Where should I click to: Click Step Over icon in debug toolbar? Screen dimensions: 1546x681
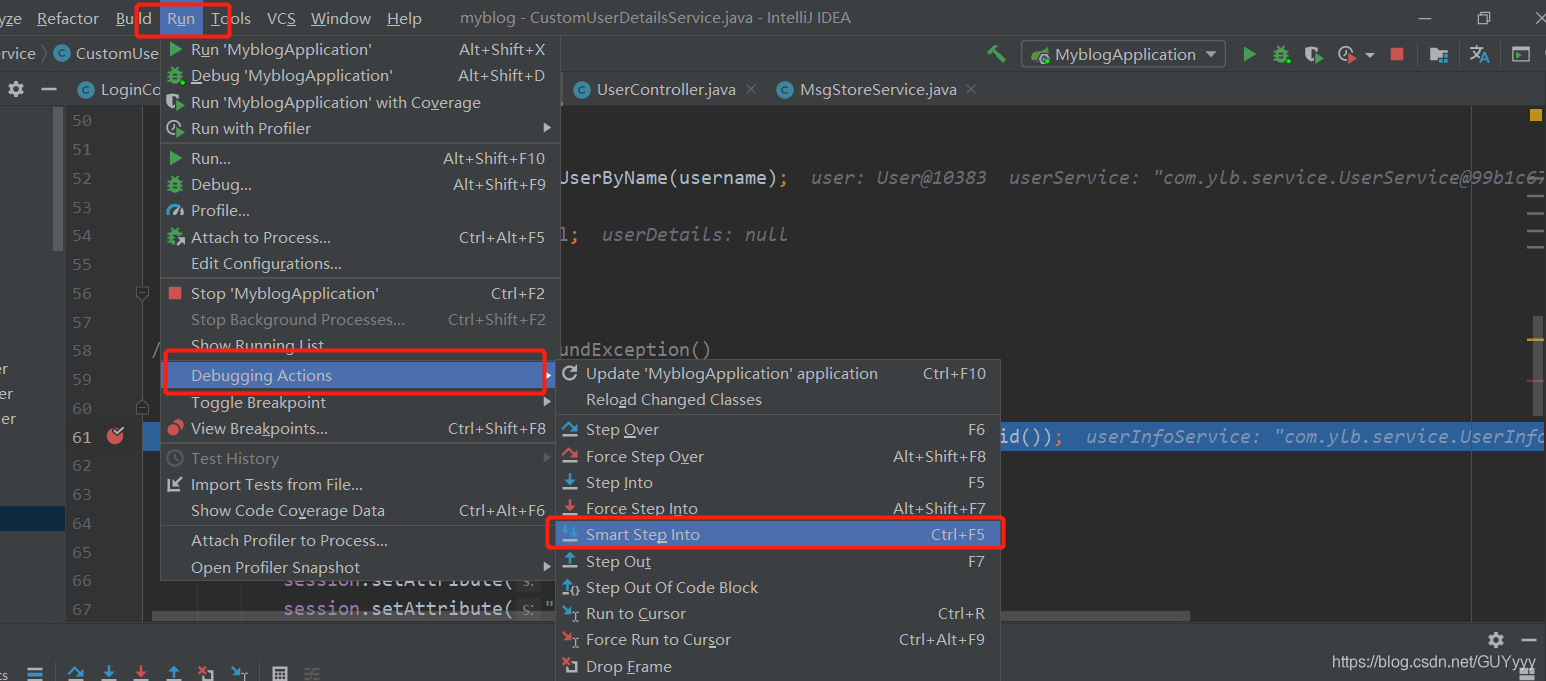click(x=76, y=673)
